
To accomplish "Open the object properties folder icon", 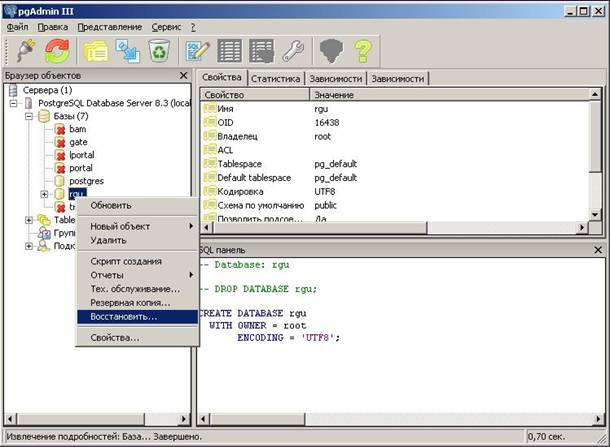I will pos(96,51).
